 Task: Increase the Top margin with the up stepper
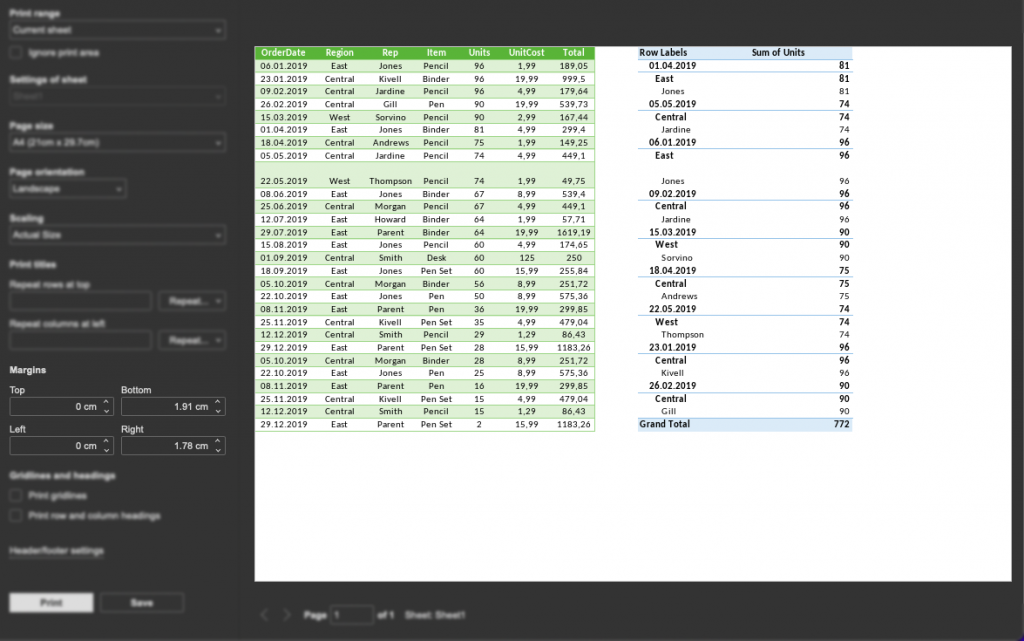tap(106, 403)
